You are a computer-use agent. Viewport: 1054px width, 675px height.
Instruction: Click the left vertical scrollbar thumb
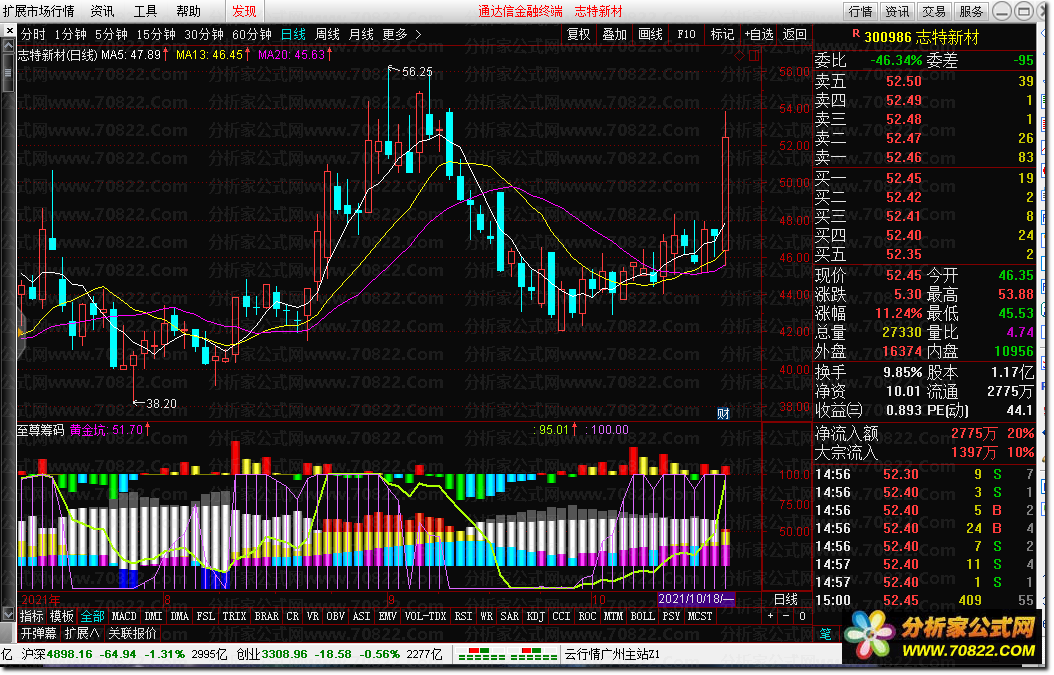pyautogui.click(x=8, y=72)
